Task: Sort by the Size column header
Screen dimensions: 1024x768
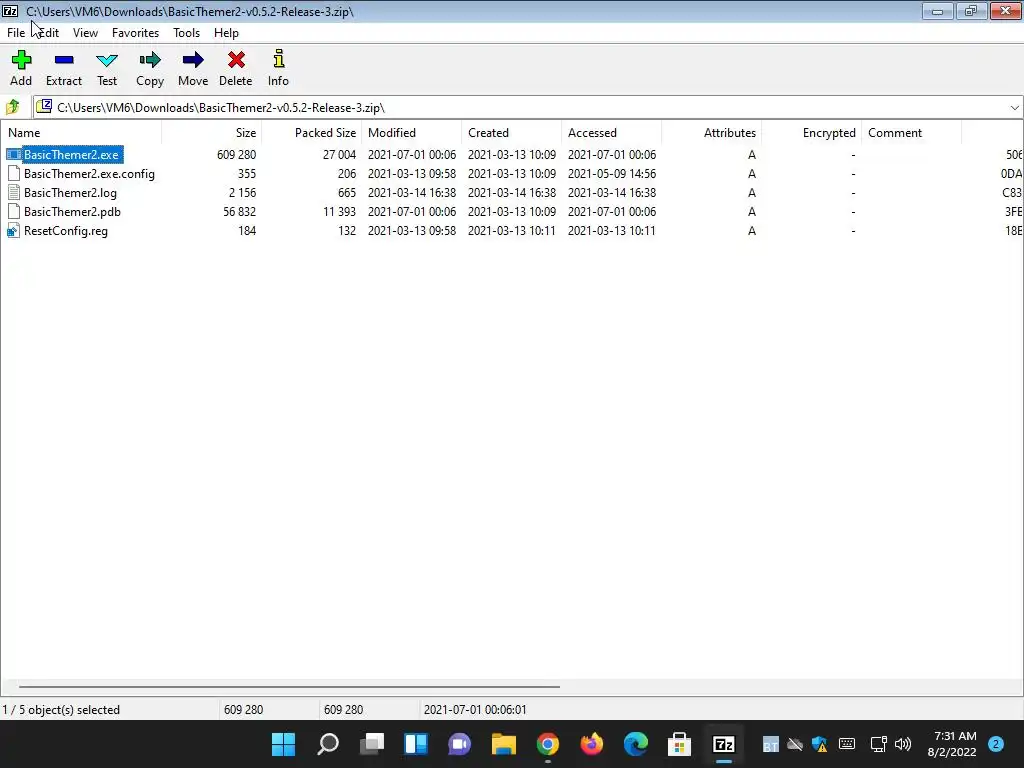Action: pos(212,133)
